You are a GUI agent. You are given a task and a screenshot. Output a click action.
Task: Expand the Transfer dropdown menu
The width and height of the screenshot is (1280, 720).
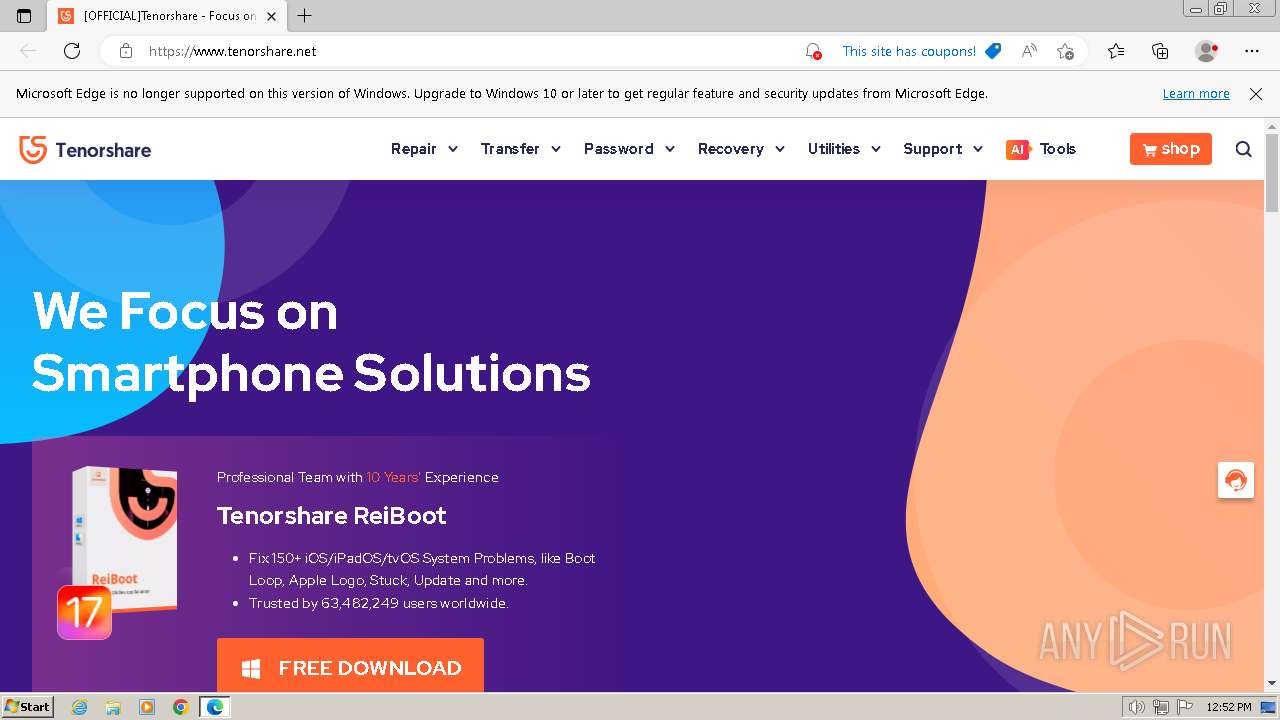(x=521, y=149)
